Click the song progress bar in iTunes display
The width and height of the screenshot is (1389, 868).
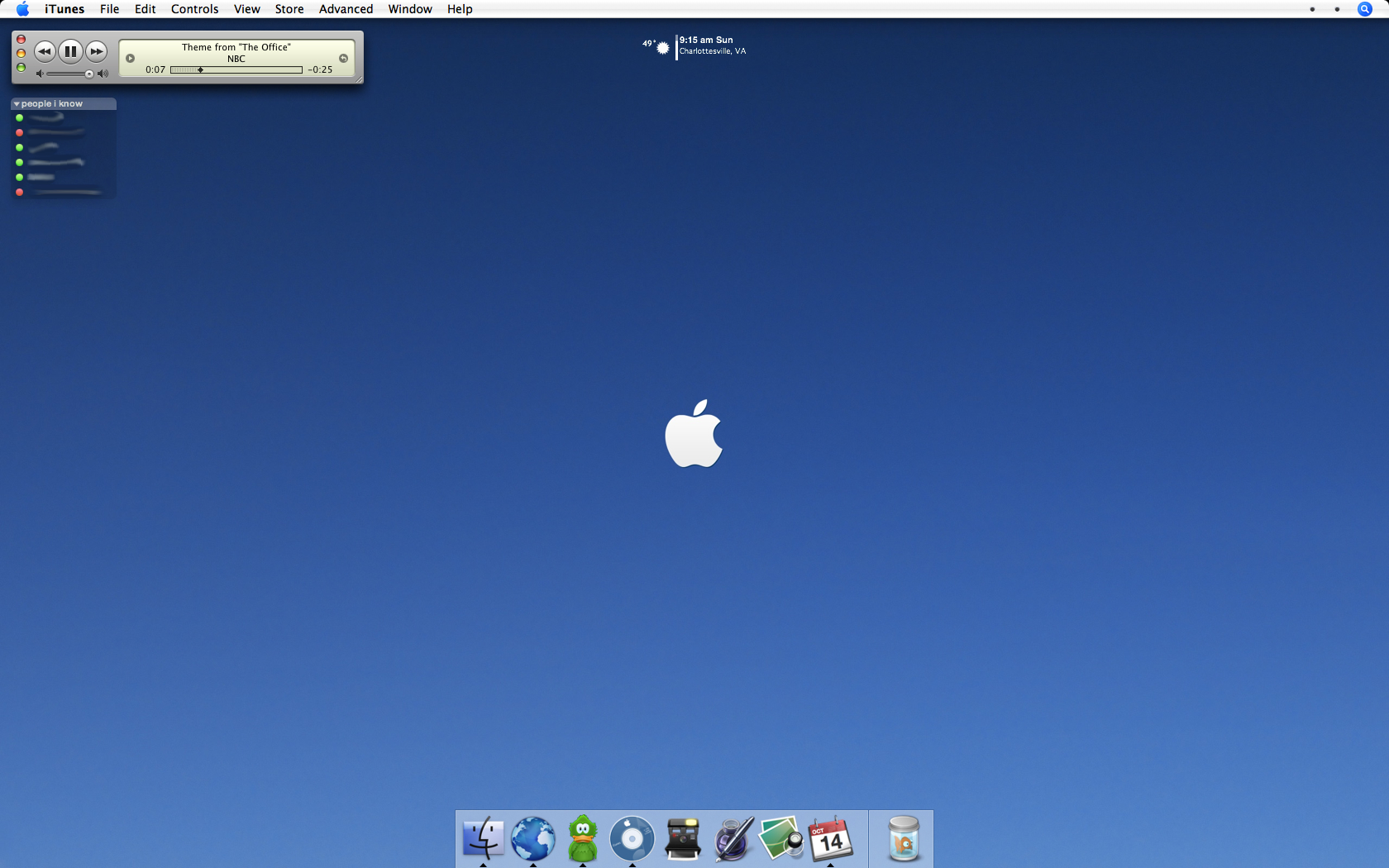236,70
